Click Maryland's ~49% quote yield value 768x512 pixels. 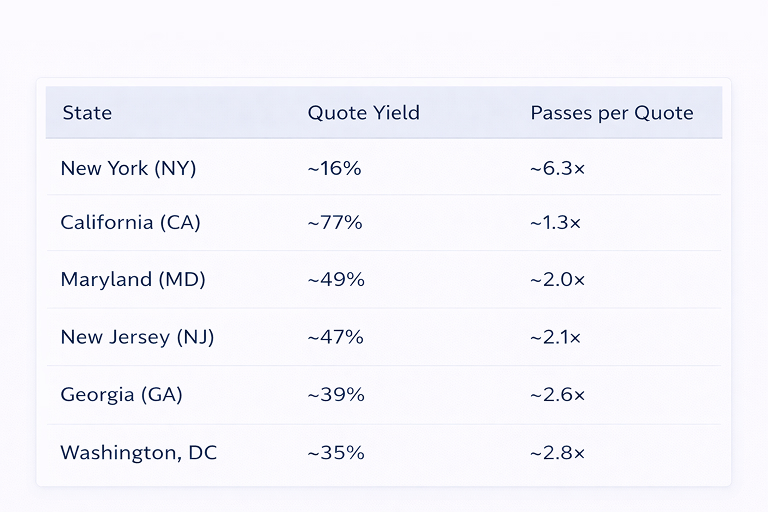click(x=335, y=279)
